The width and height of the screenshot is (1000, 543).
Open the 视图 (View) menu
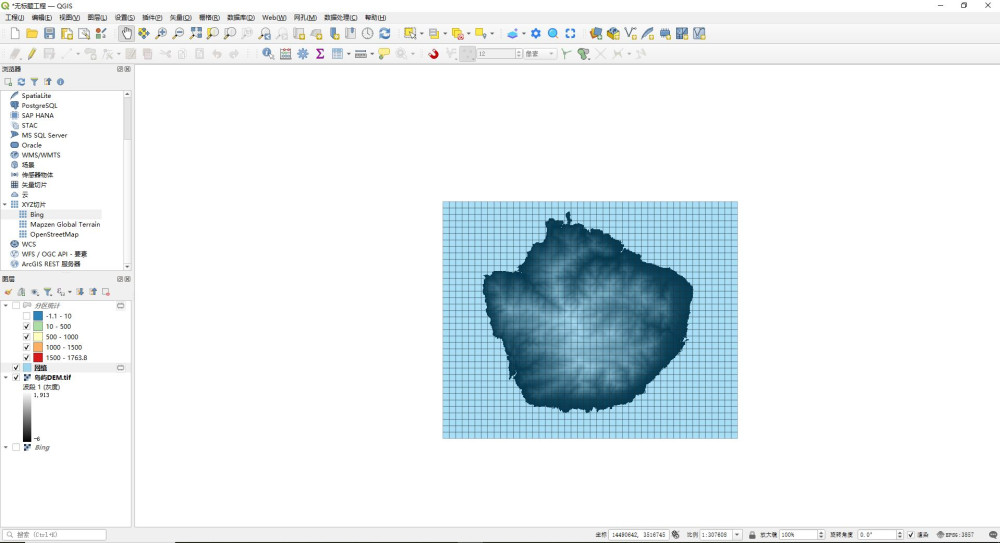point(70,18)
